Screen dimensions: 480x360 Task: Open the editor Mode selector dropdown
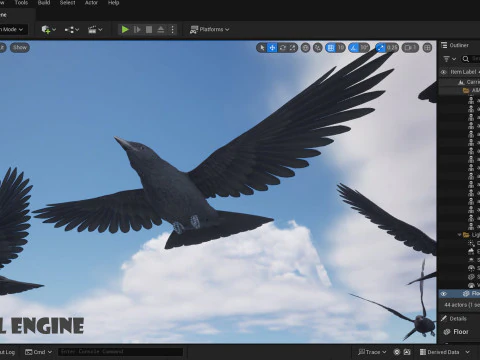[x=13, y=29]
